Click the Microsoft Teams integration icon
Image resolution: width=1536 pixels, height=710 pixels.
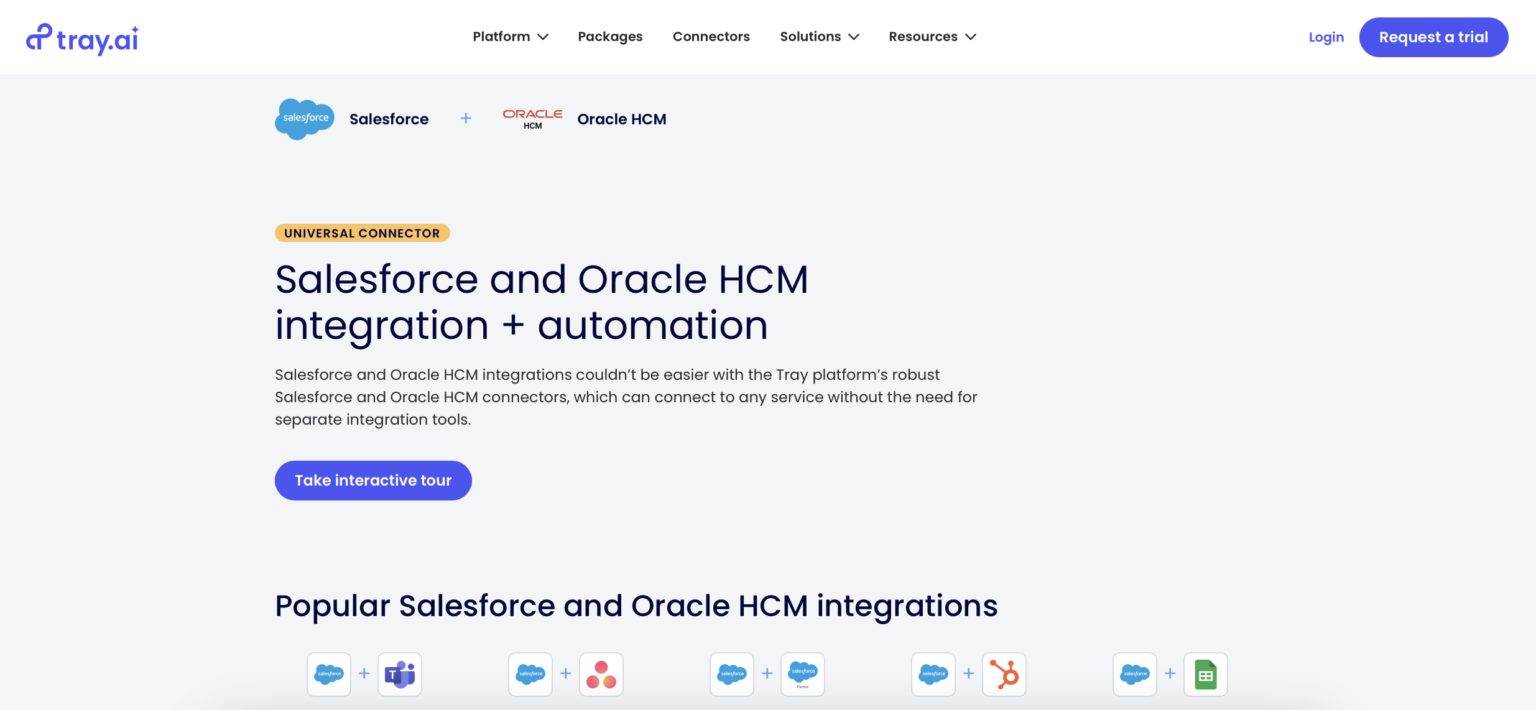point(399,674)
